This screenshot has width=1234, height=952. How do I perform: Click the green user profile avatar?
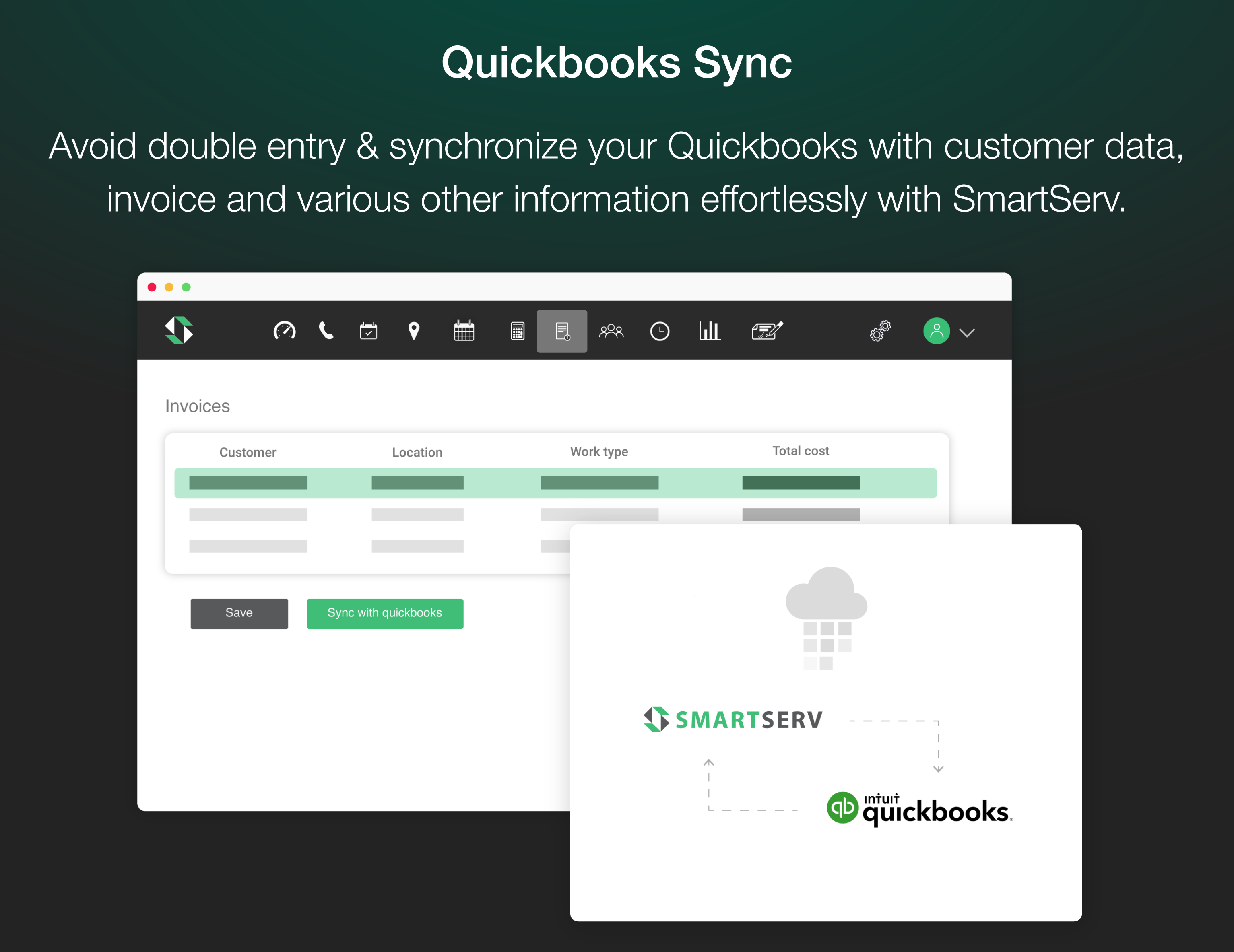point(936,331)
